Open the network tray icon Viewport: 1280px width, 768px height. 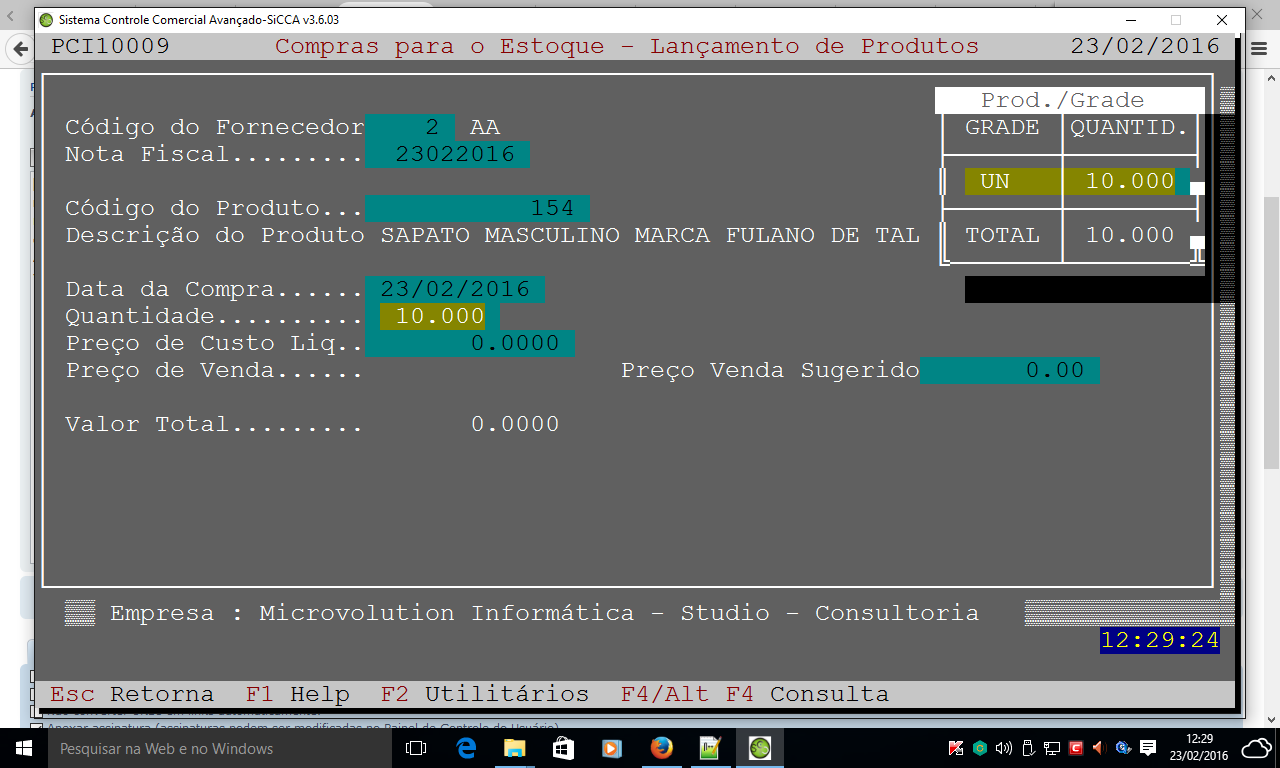(1052, 748)
